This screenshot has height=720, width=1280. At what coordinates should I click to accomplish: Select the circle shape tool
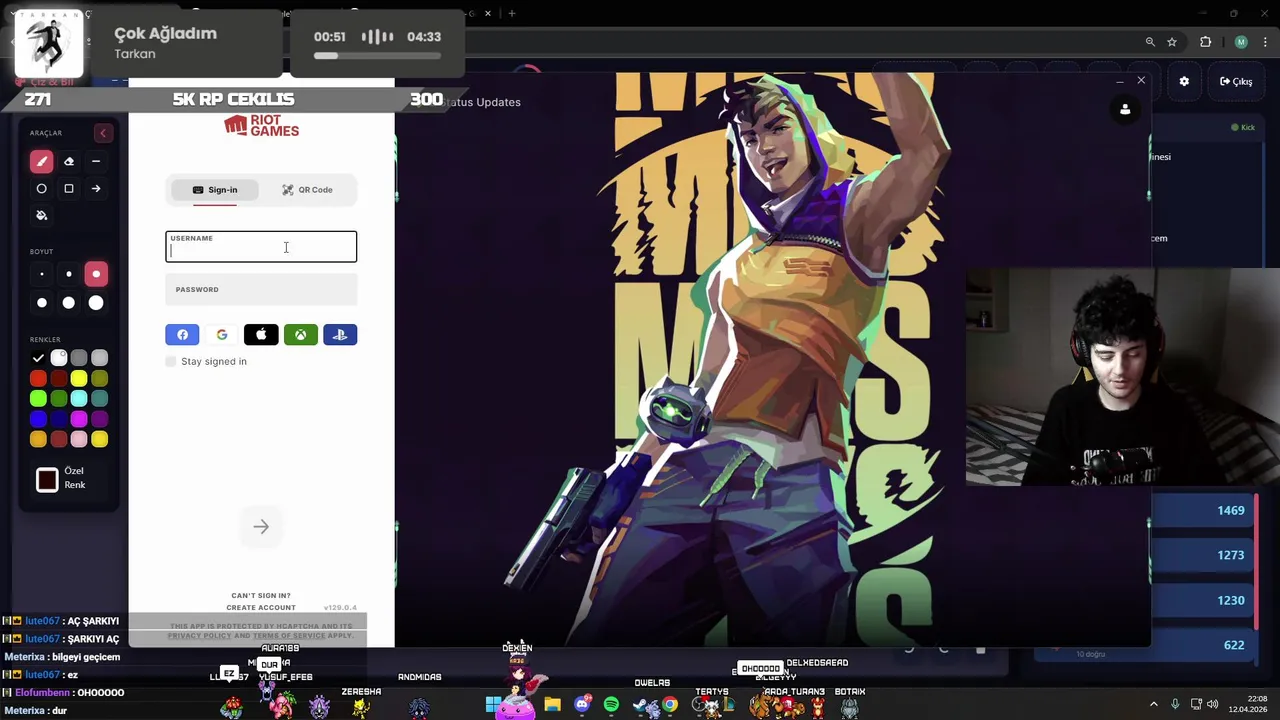[x=41, y=188]
